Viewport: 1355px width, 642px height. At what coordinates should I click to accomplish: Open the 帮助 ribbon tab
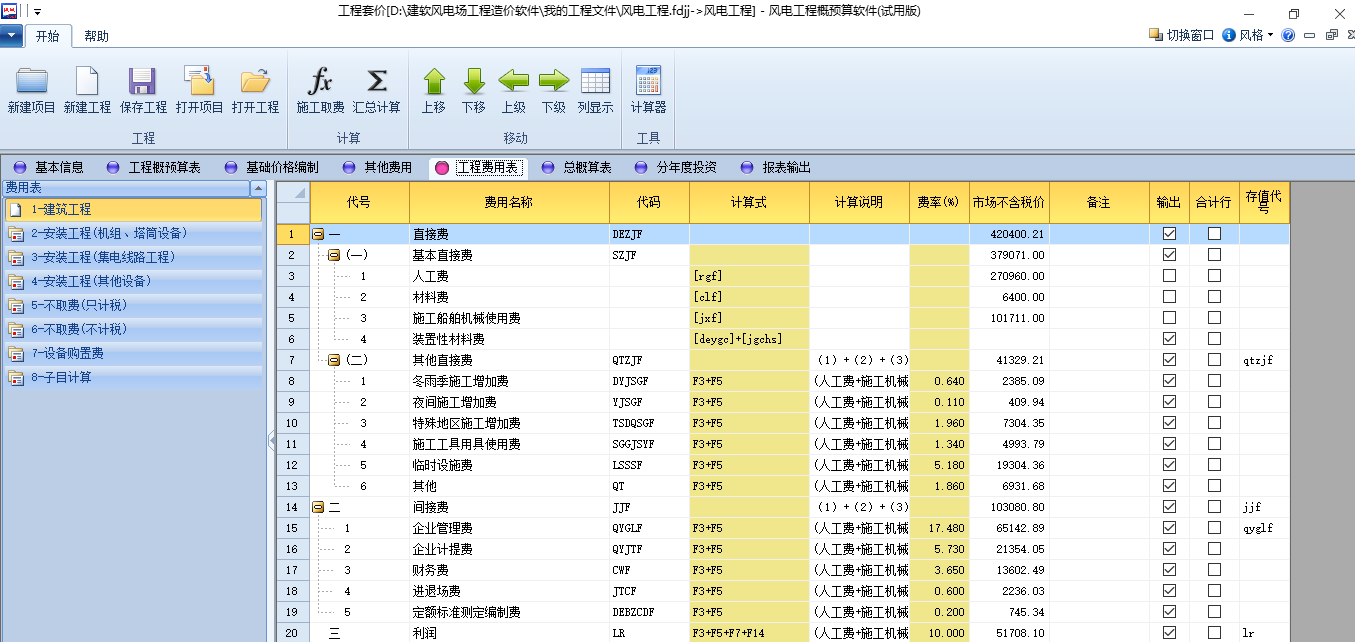tap(97, 36)
